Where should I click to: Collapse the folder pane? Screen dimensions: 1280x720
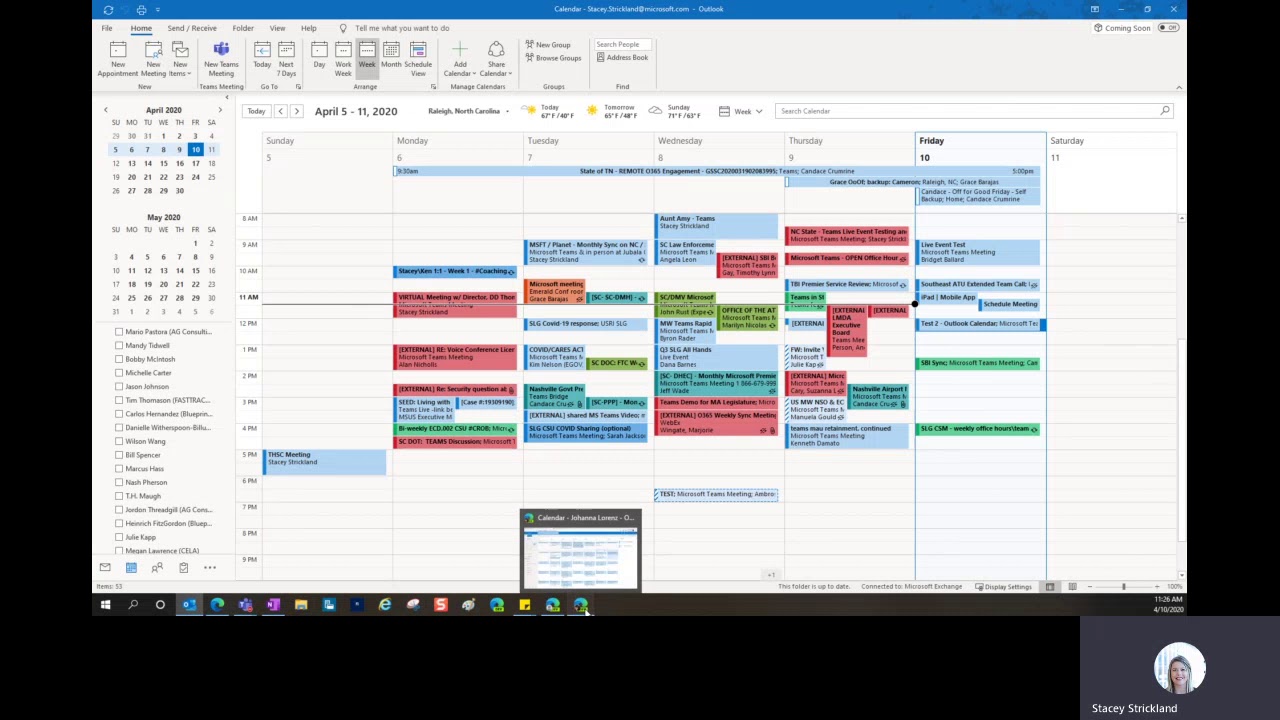click(226, 98)
